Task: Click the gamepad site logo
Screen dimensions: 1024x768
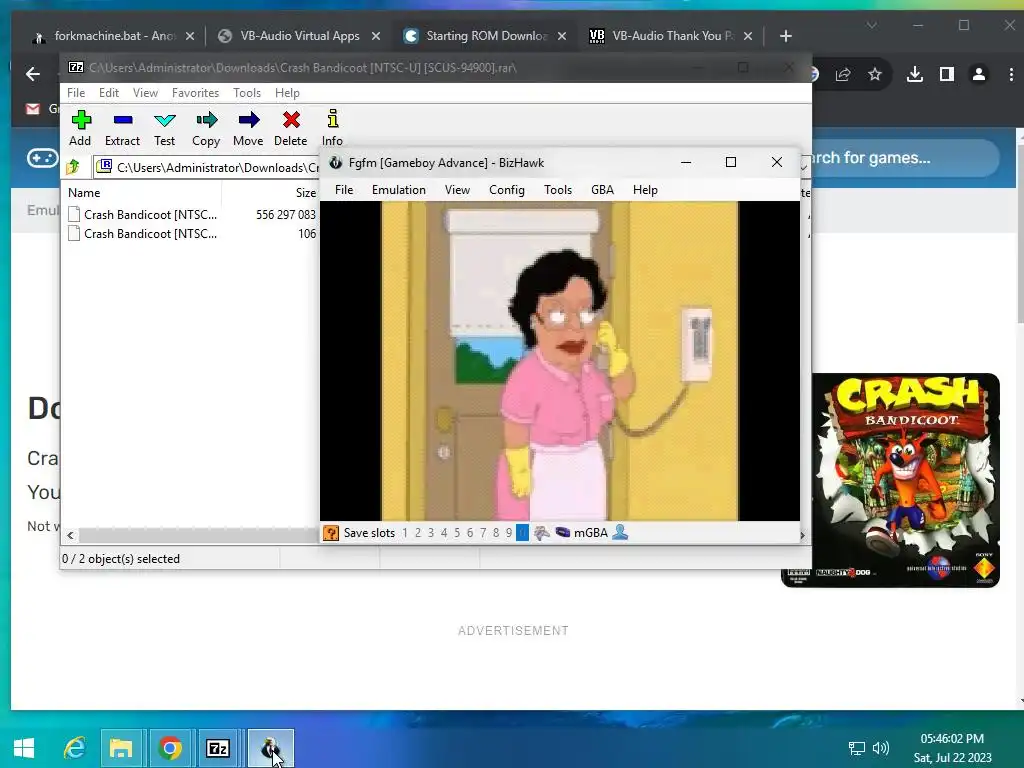Action: tap(42, 157)
